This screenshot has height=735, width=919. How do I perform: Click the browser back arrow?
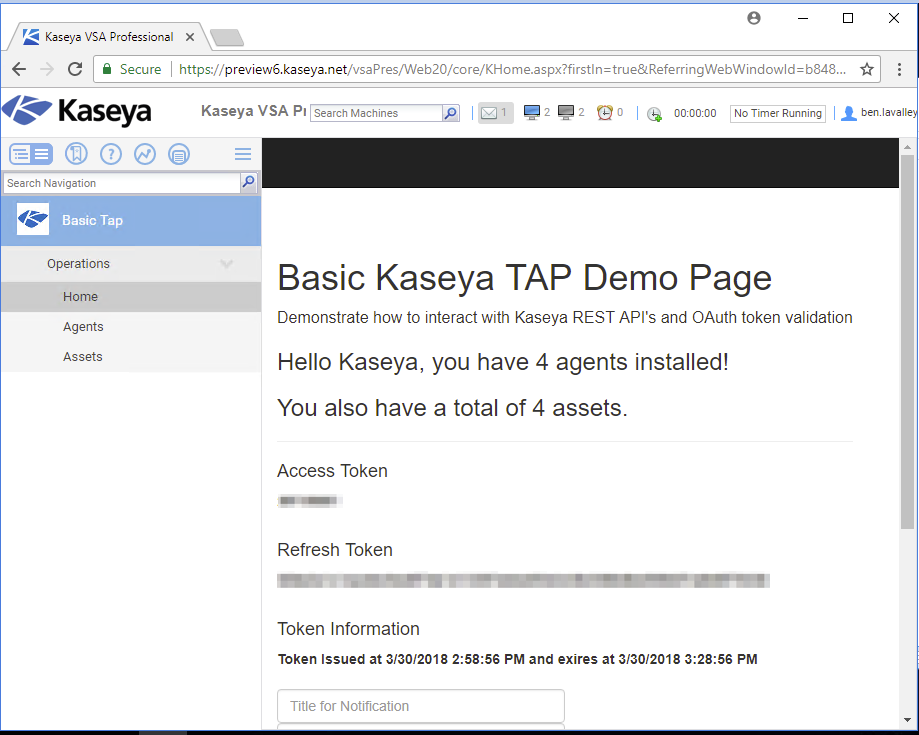pos(19,69)
